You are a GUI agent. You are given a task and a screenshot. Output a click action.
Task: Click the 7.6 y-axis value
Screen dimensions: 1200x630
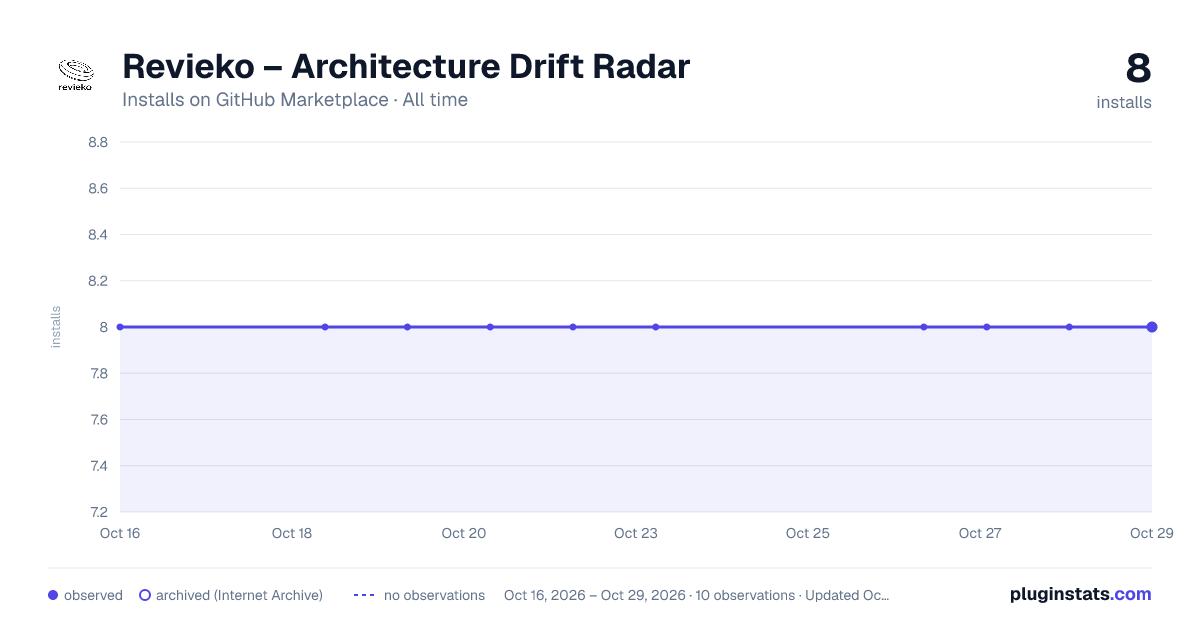pos(98,420)
